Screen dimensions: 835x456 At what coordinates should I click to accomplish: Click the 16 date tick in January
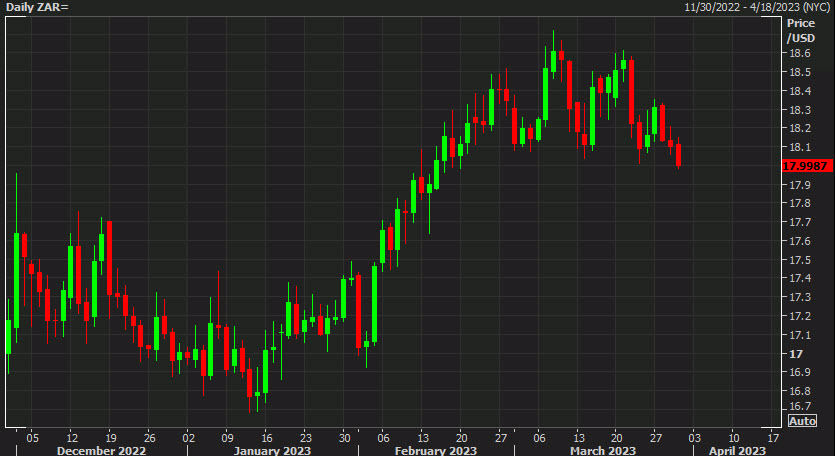pos(267,438)
